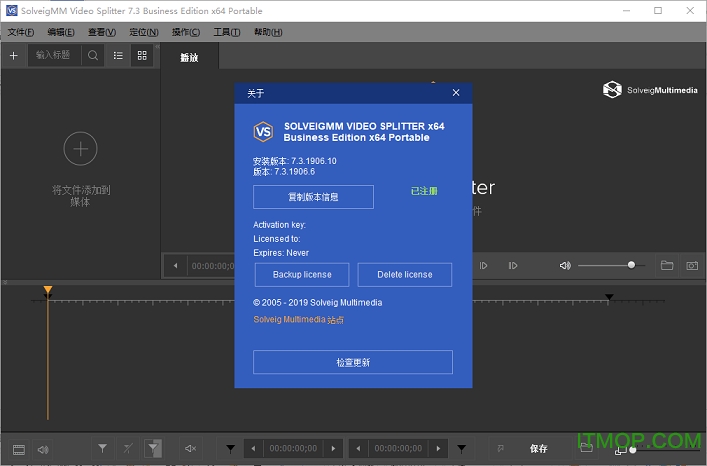The image size is (707, 466).
Task: Click the end marker triangle icon
Action: tap(461, 448)
